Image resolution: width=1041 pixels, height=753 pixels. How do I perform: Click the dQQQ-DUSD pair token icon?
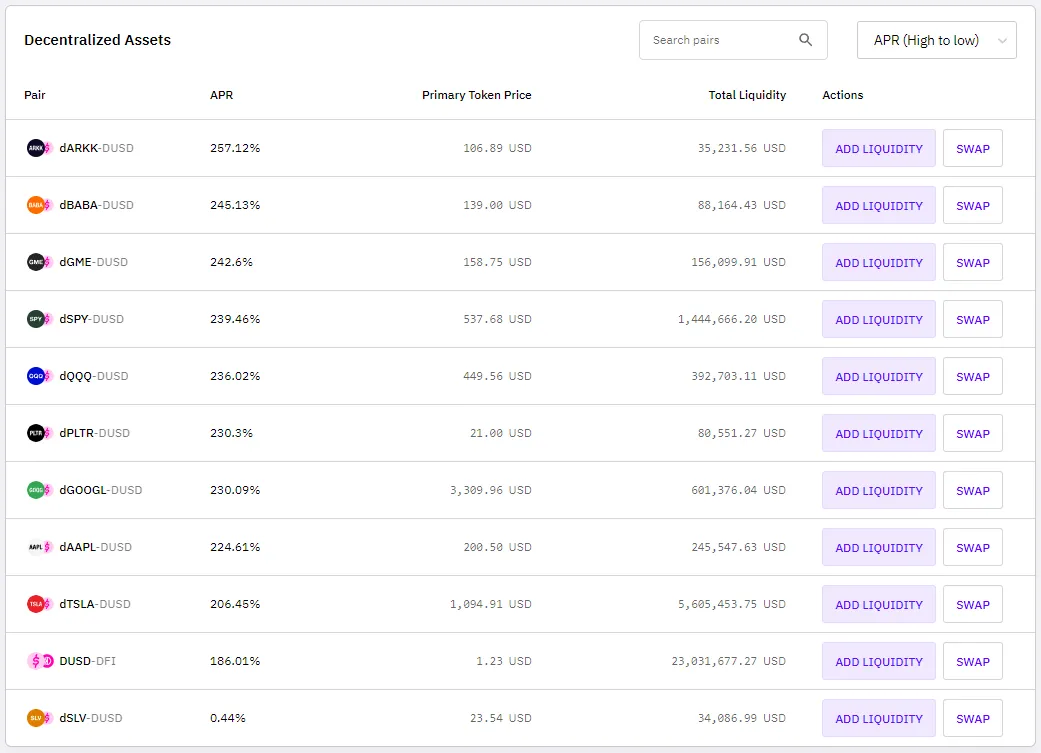(x=39, y=376)
